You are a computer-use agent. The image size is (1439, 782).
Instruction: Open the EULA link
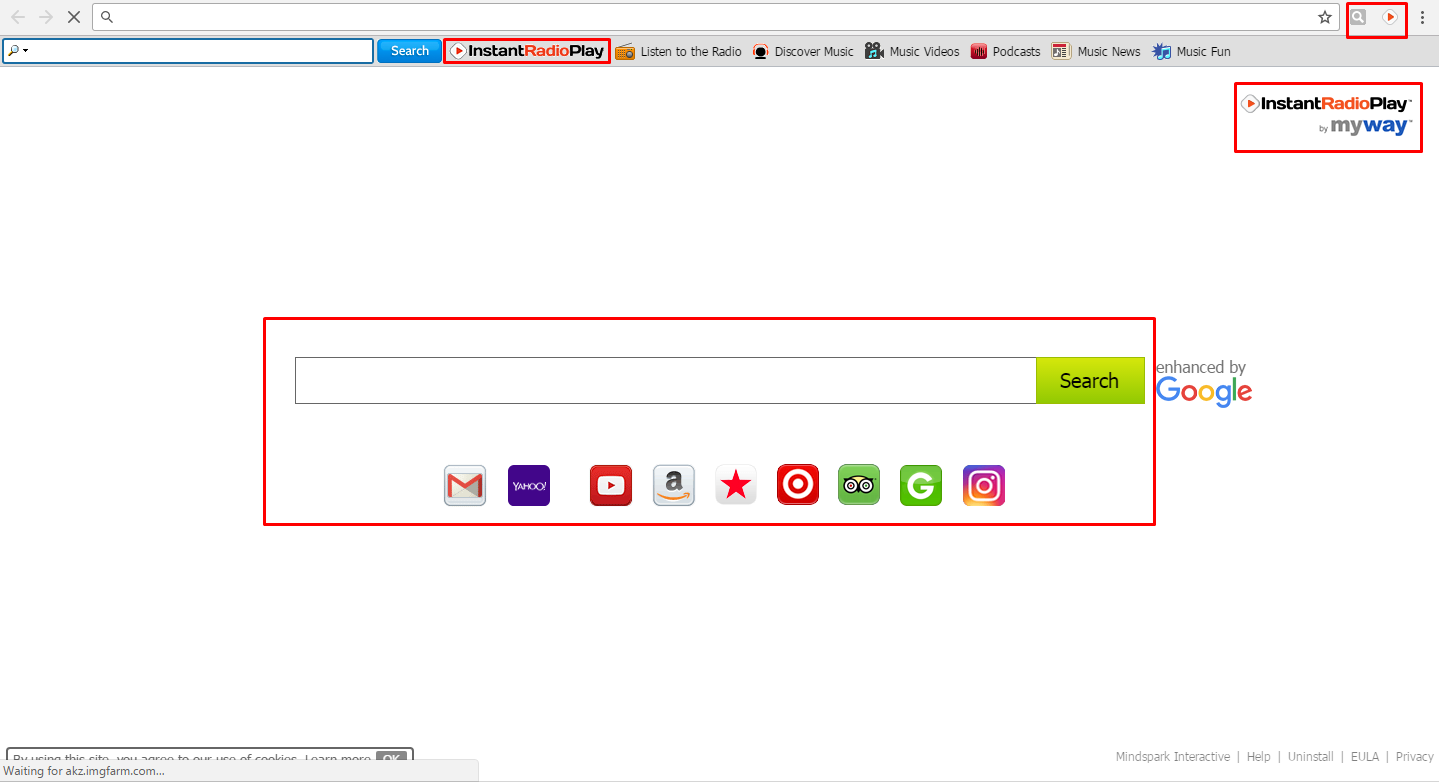tap(1365, 757)
